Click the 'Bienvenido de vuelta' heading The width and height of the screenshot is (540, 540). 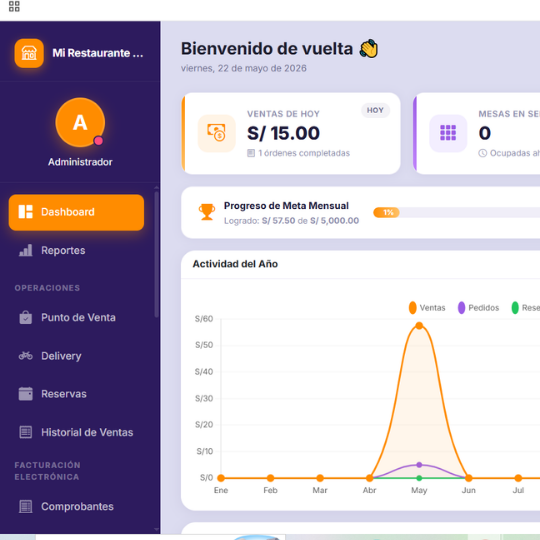coord(267,49)
